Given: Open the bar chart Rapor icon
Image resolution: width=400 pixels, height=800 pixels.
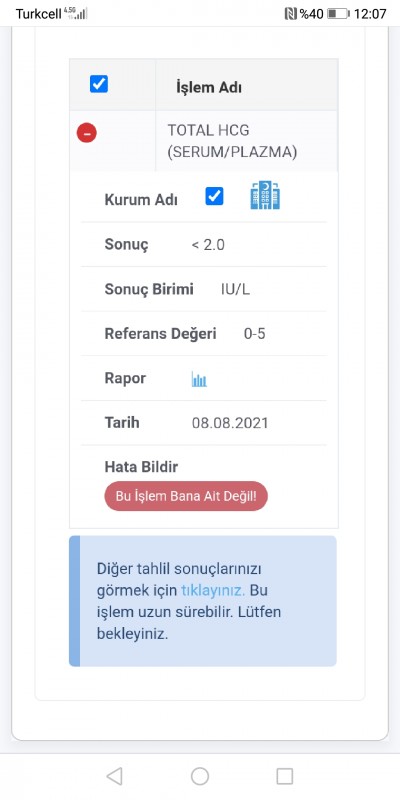Looking at the screenshot, I should point(199,379).
